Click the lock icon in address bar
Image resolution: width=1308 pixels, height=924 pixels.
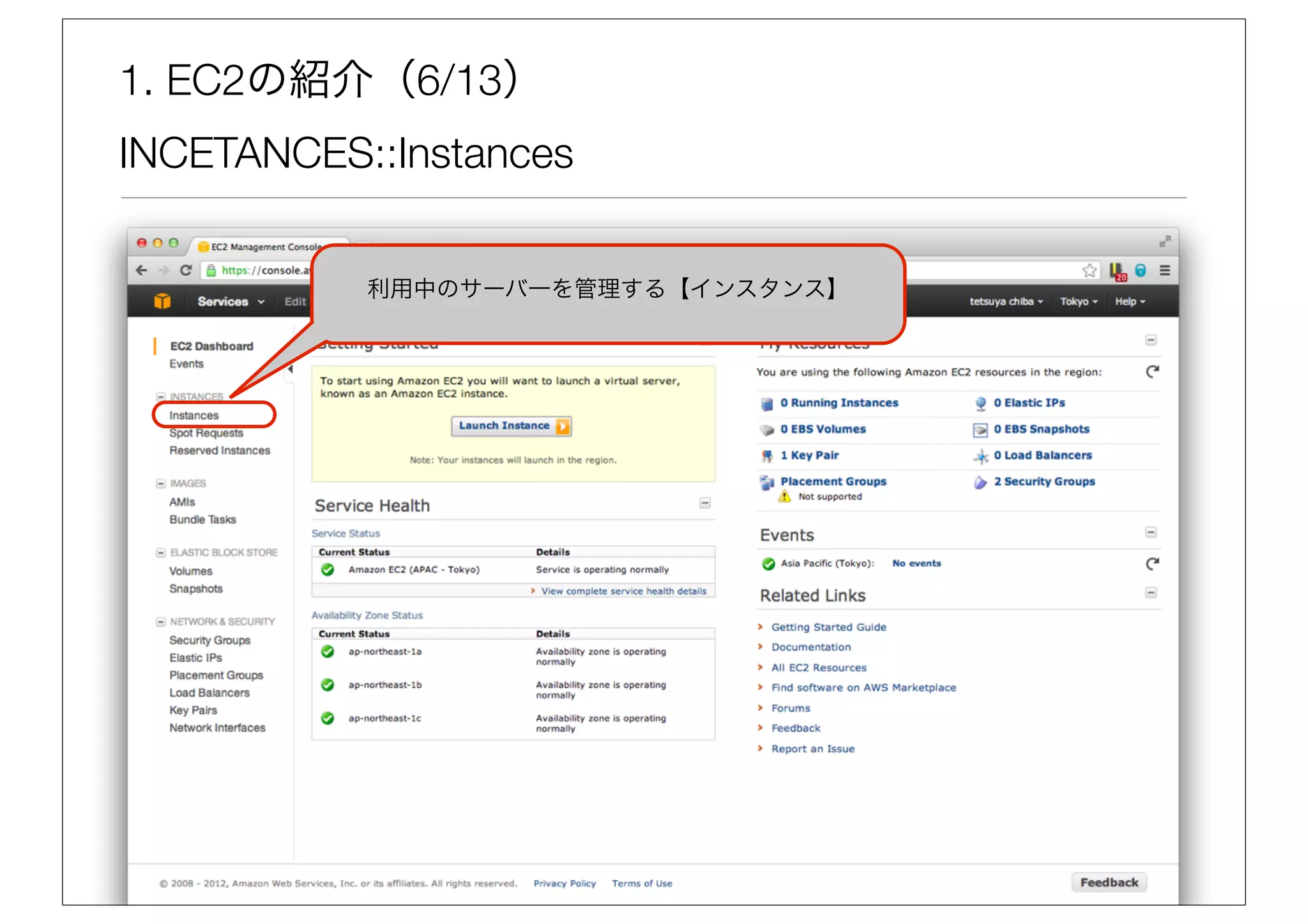[211, 270]
